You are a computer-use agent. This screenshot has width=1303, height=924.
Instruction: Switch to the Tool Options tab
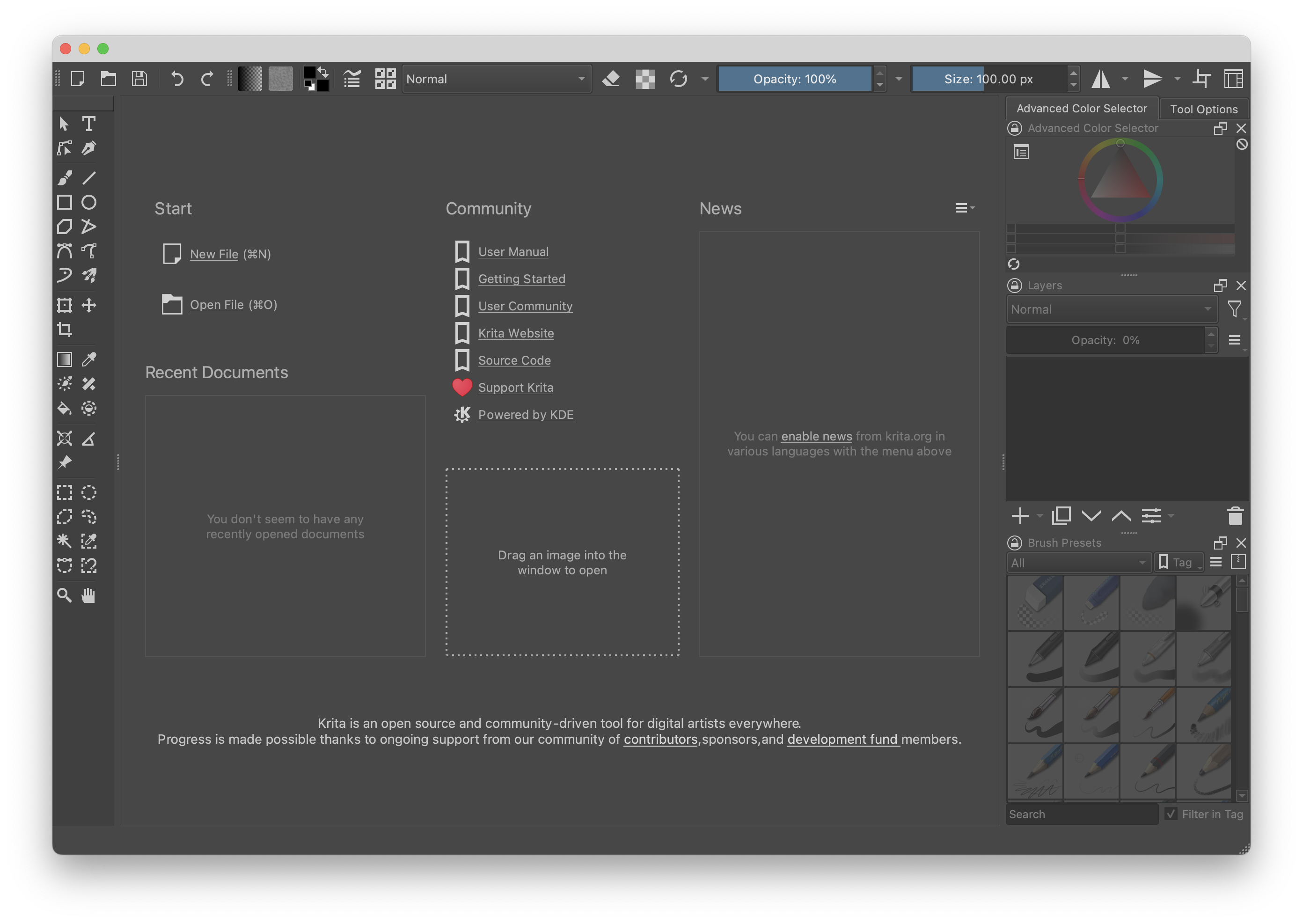(x=1203, y=109)
